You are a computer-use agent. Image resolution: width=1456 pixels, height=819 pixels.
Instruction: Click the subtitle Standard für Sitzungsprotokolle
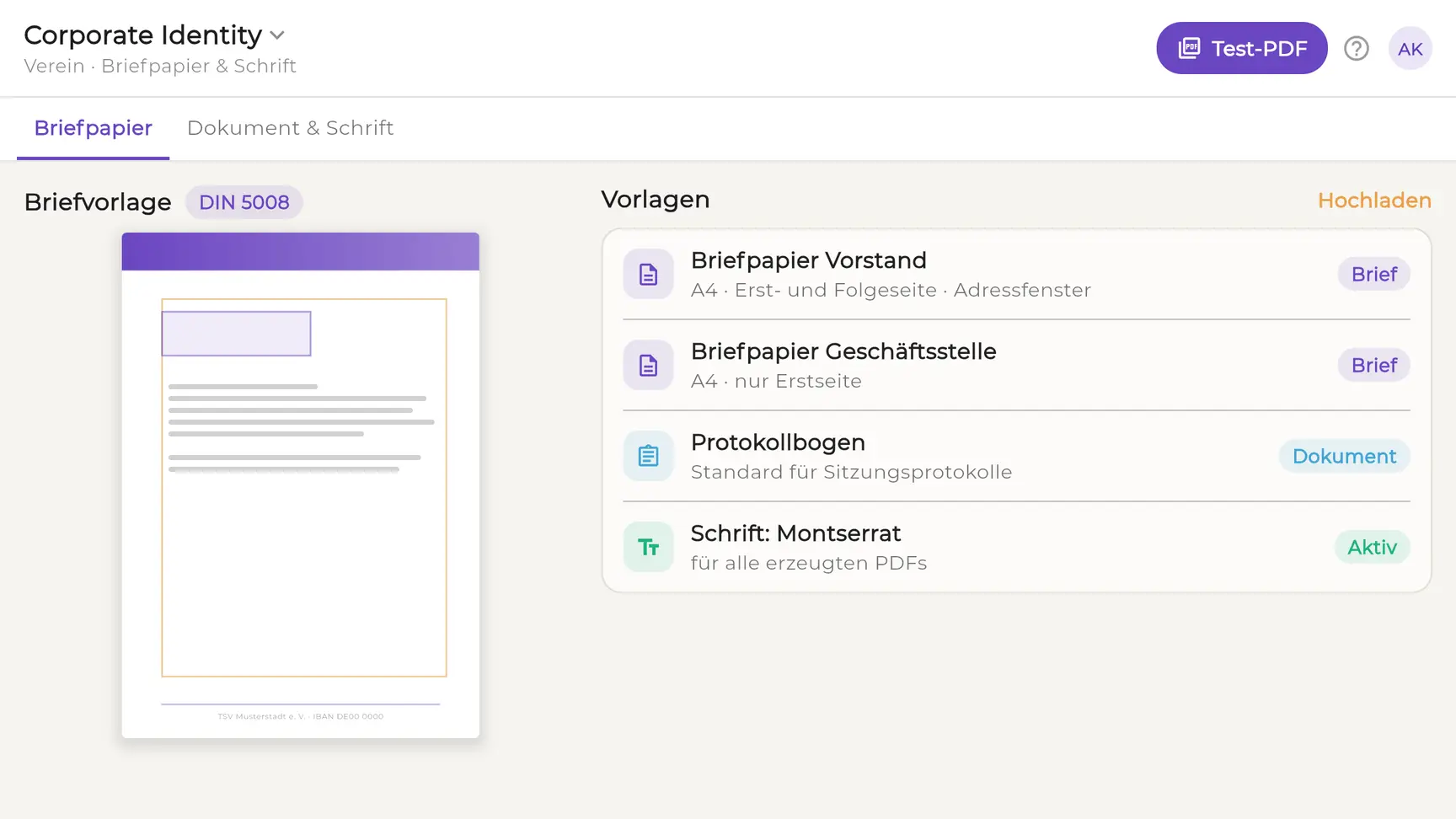[x=851, y=472]
